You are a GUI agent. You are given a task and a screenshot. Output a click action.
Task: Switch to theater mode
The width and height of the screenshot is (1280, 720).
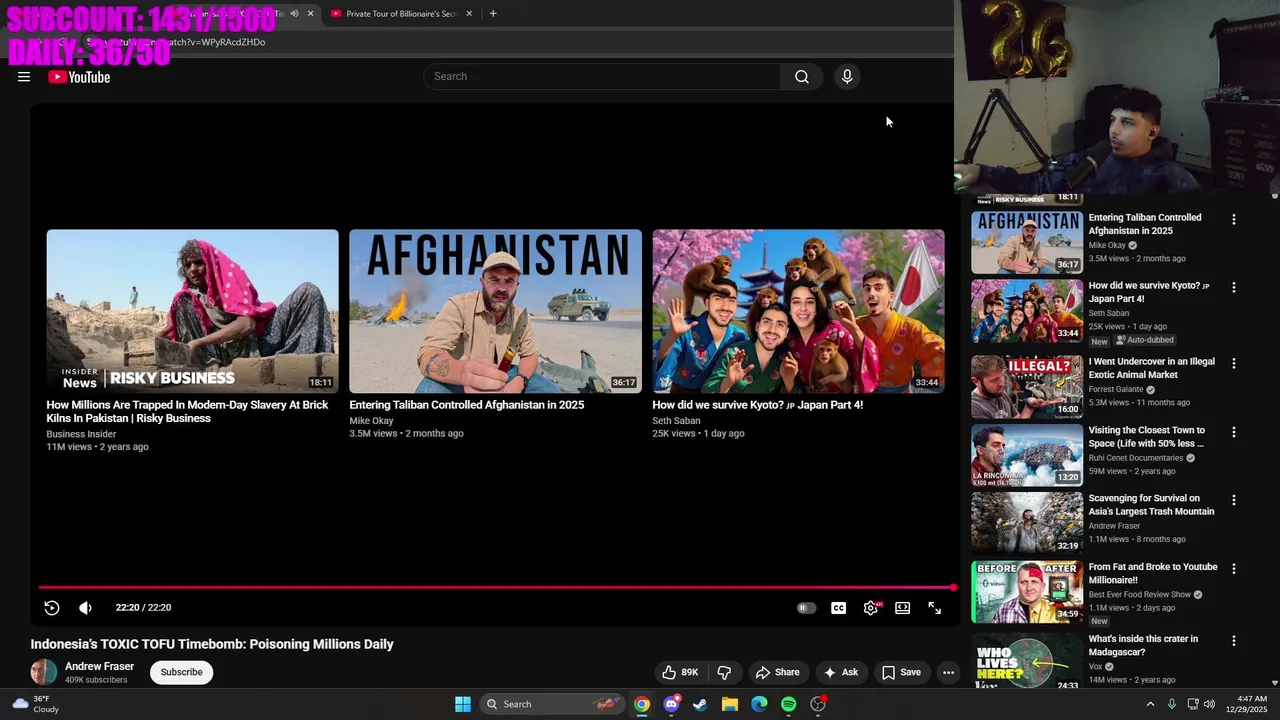(903, 608)
